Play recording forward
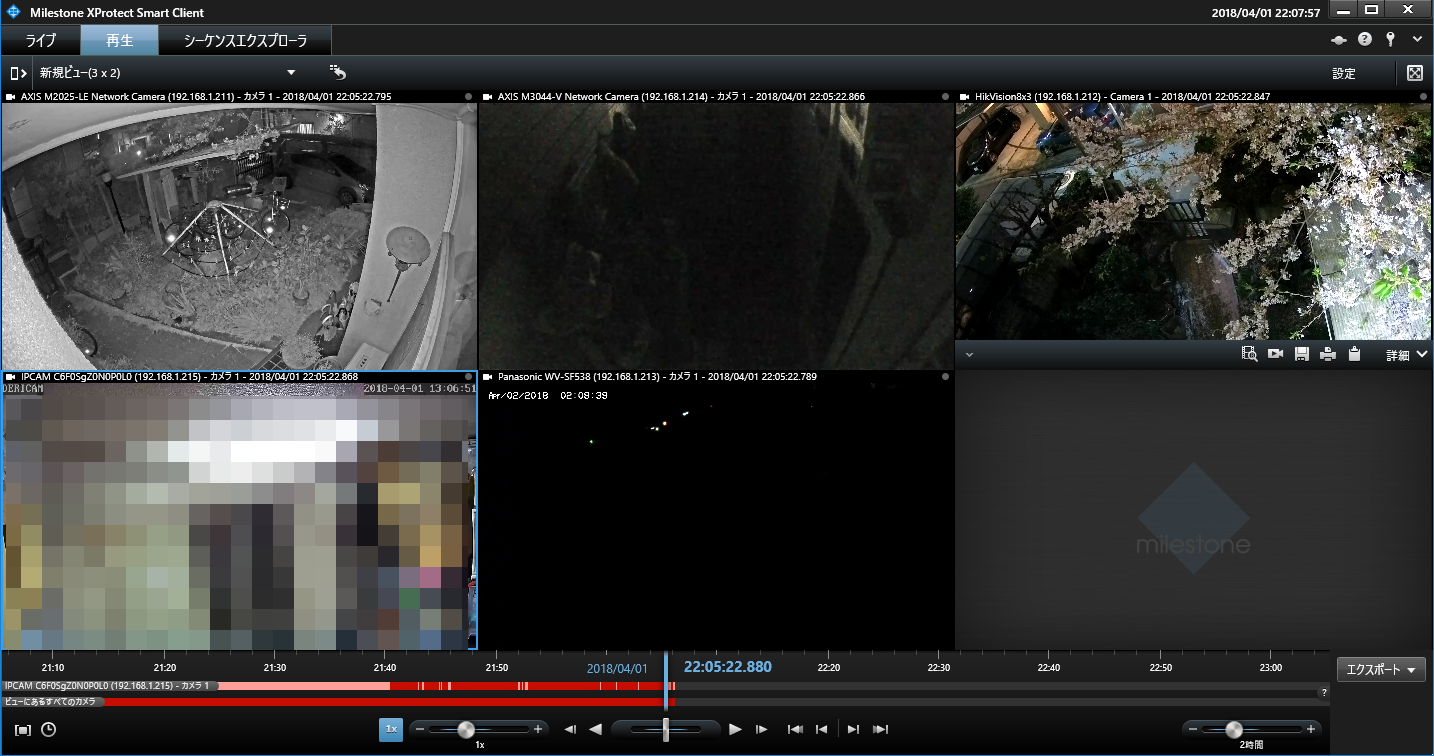The height and width of the screenshot is (756, 1434). pyautogui.click(x=735, y=729)
